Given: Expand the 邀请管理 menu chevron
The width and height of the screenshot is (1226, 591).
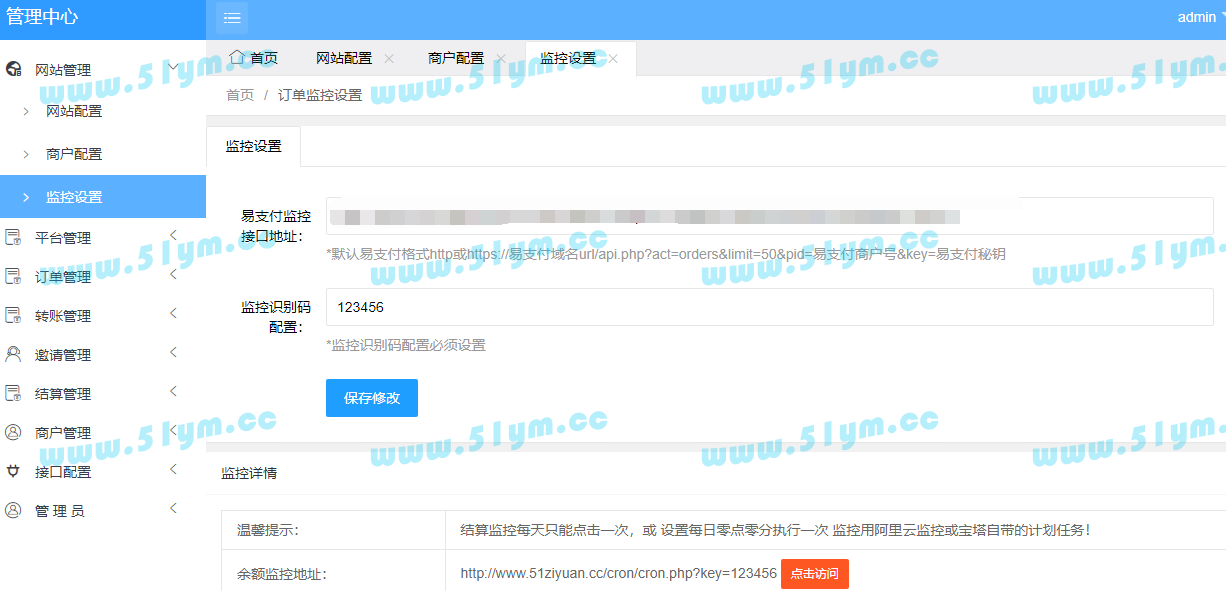Looking at the screenshot, I should (173, 352).
